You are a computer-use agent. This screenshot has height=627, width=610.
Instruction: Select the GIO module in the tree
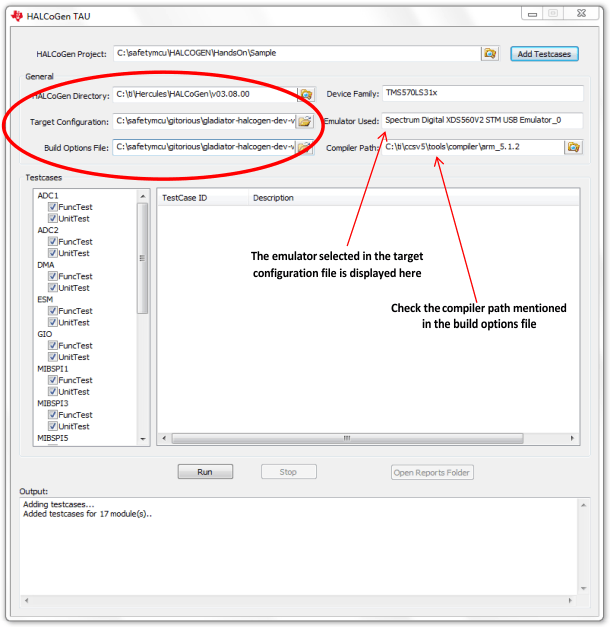point(45,334)
